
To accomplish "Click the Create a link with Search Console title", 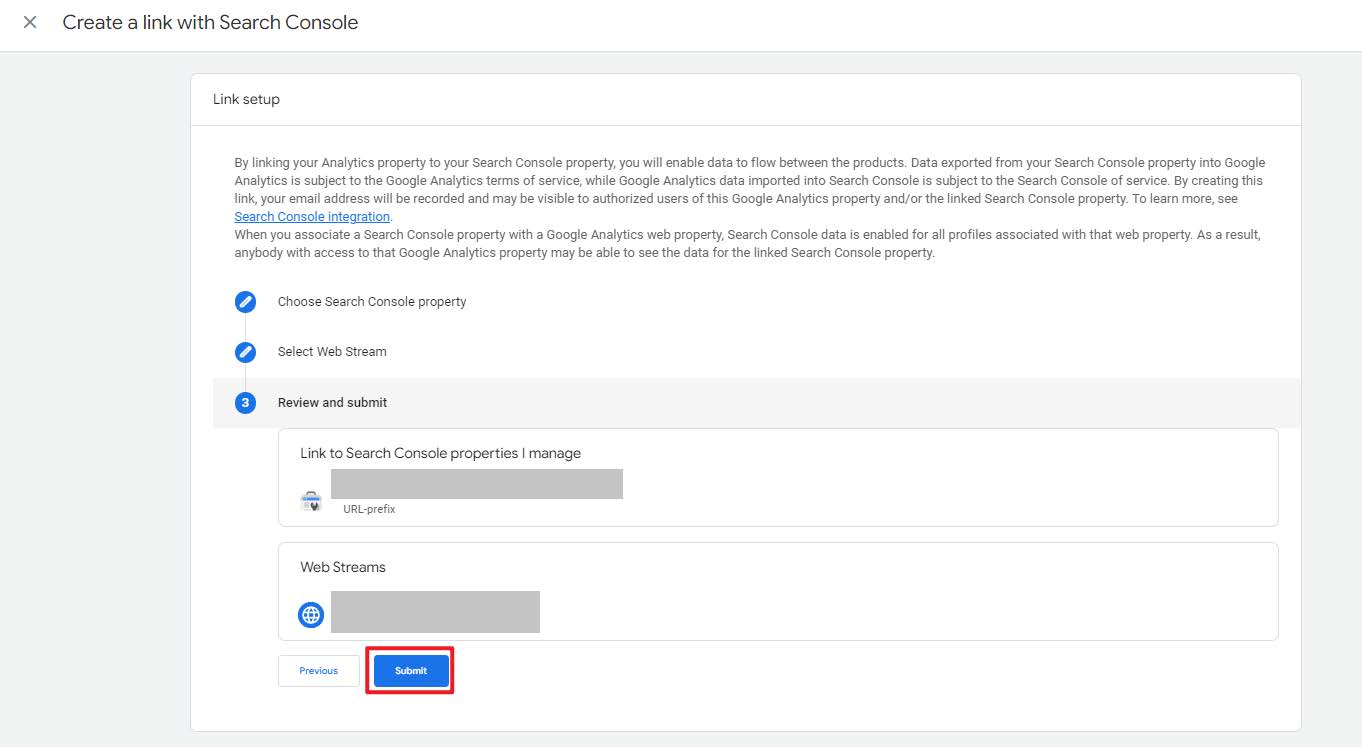I will pos(210,22).
